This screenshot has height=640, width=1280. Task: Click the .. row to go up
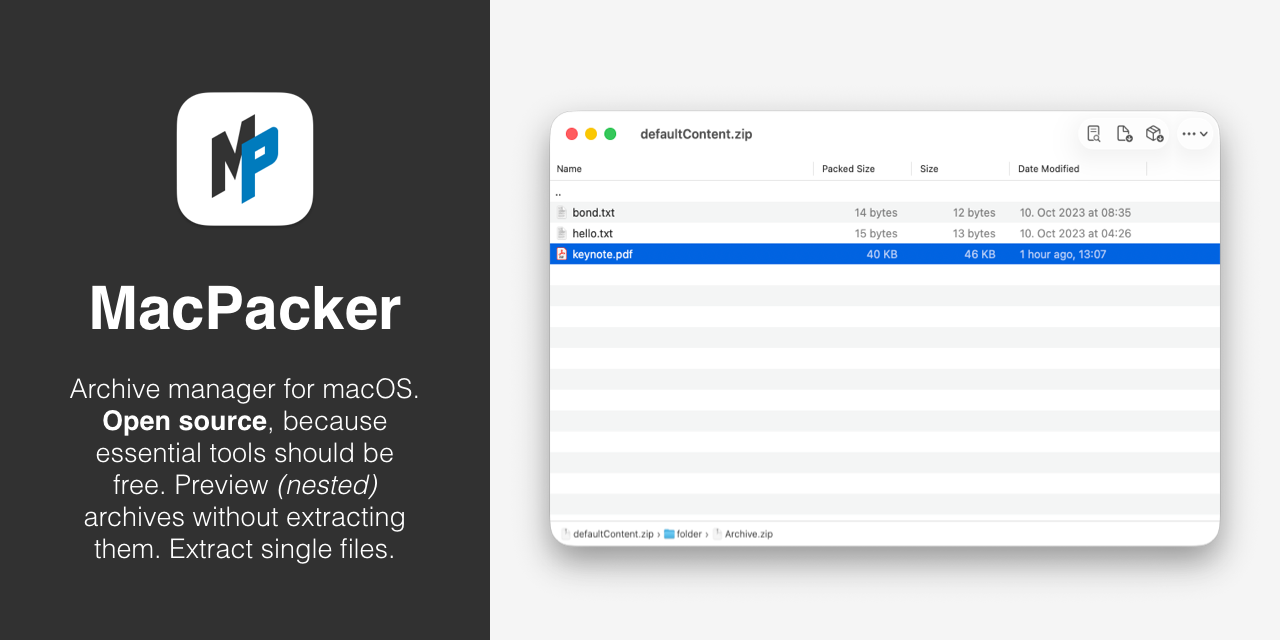(x=700, y=191)
